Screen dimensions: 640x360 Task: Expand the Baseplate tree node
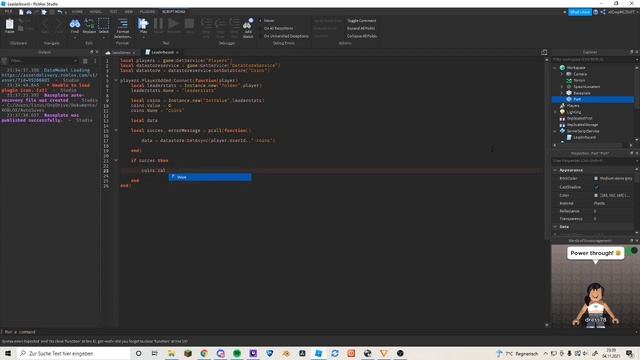pos(562,93)
